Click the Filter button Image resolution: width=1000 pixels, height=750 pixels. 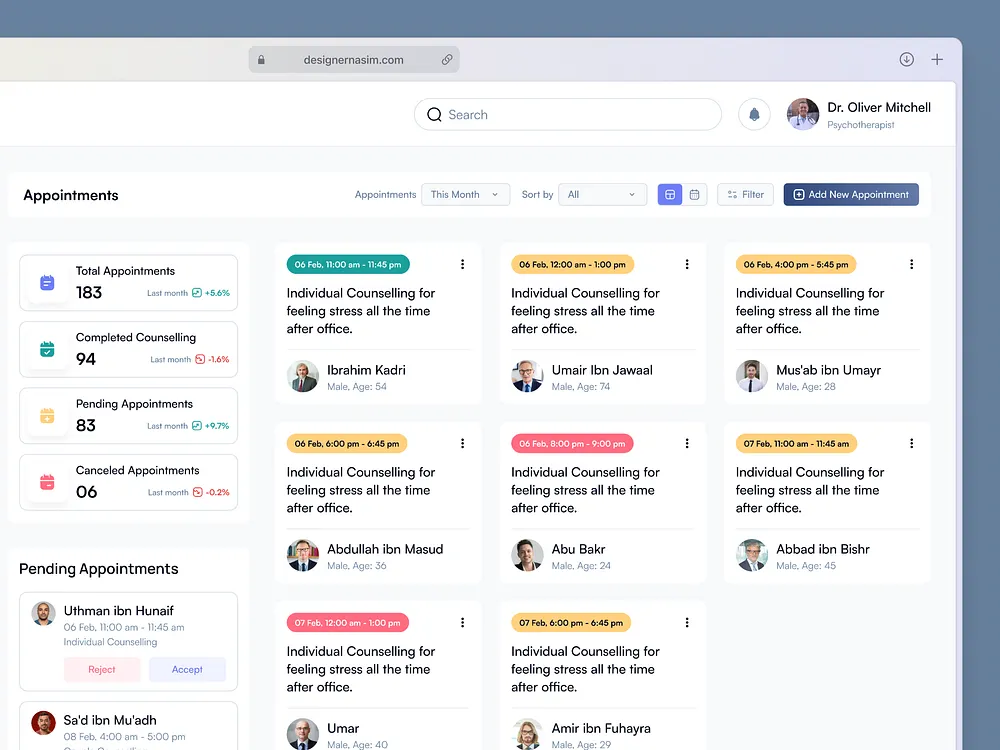click(746, 195)
